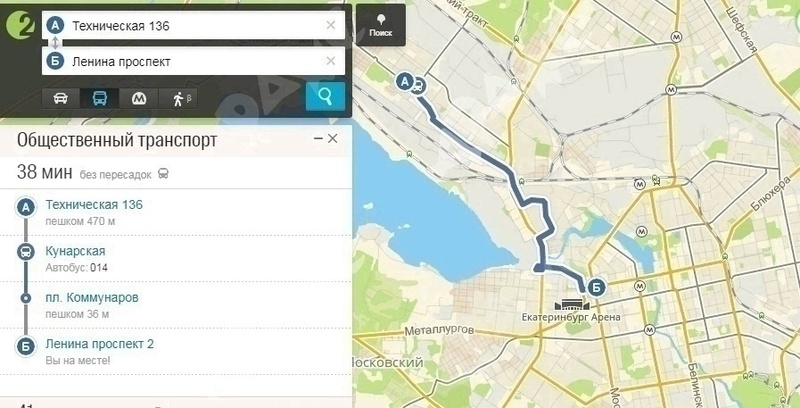The image size is (800, 408).
Task: Select the bus public transport mode
Action: pyautogui.click(x=99, y=98)
